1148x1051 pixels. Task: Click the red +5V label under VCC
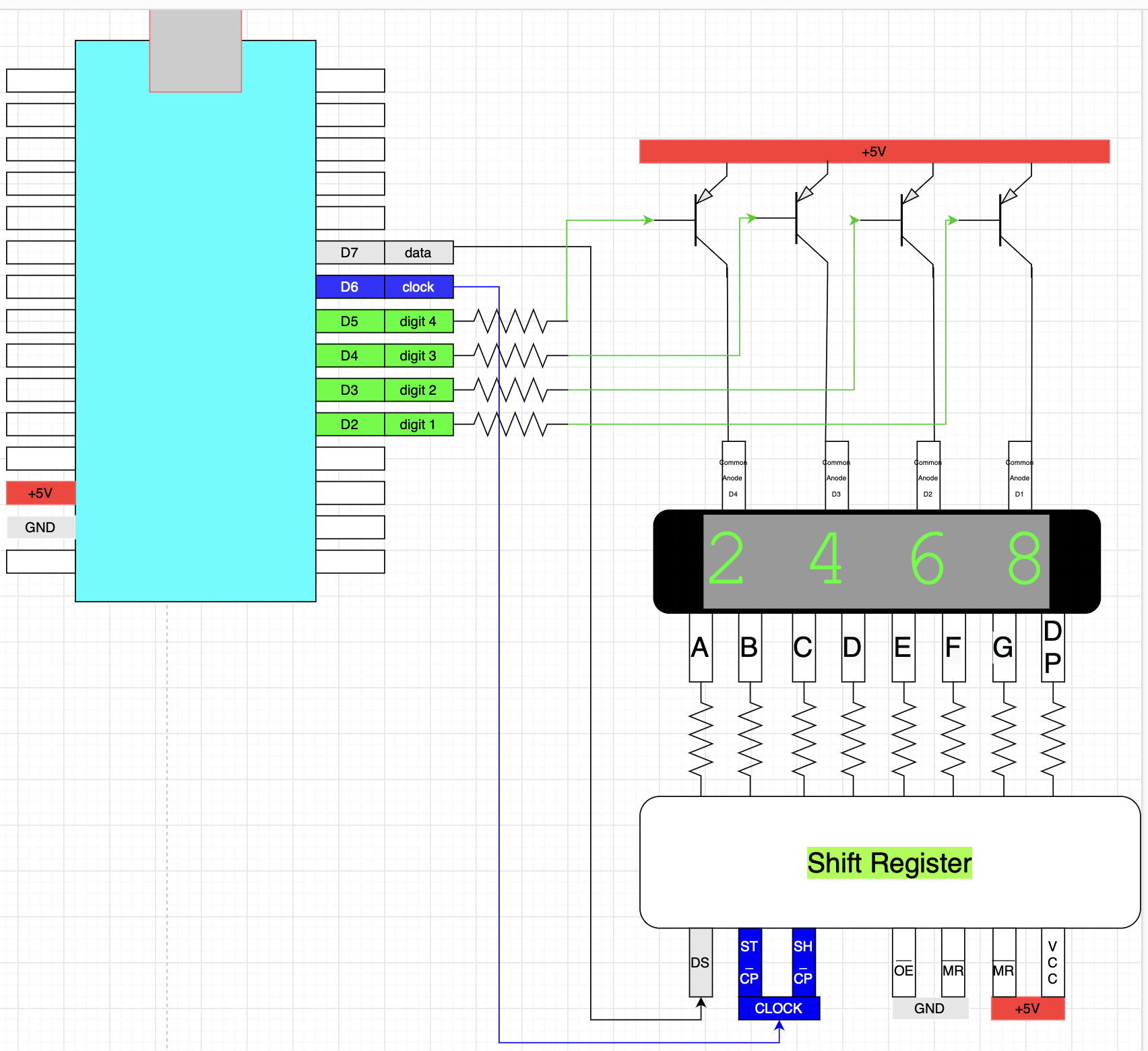(1028, 1009)
